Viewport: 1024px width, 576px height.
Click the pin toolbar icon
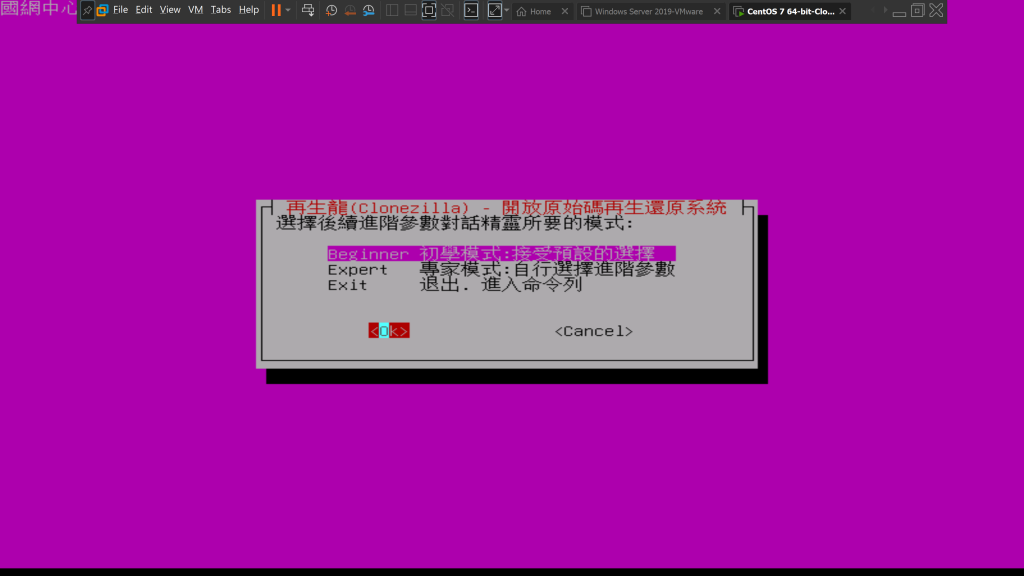point(87,10)
